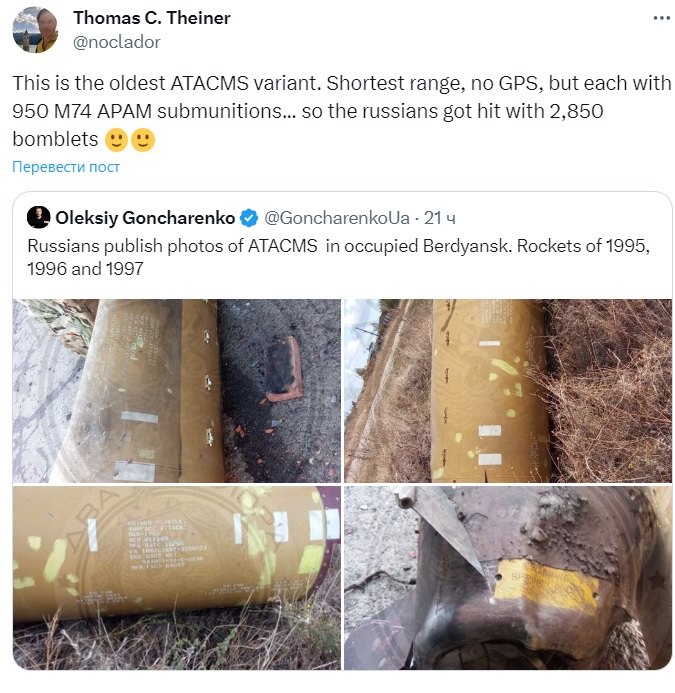
Task: Open top-left ATACMS rocket photo on asphalt
Action: click(177, 391)
